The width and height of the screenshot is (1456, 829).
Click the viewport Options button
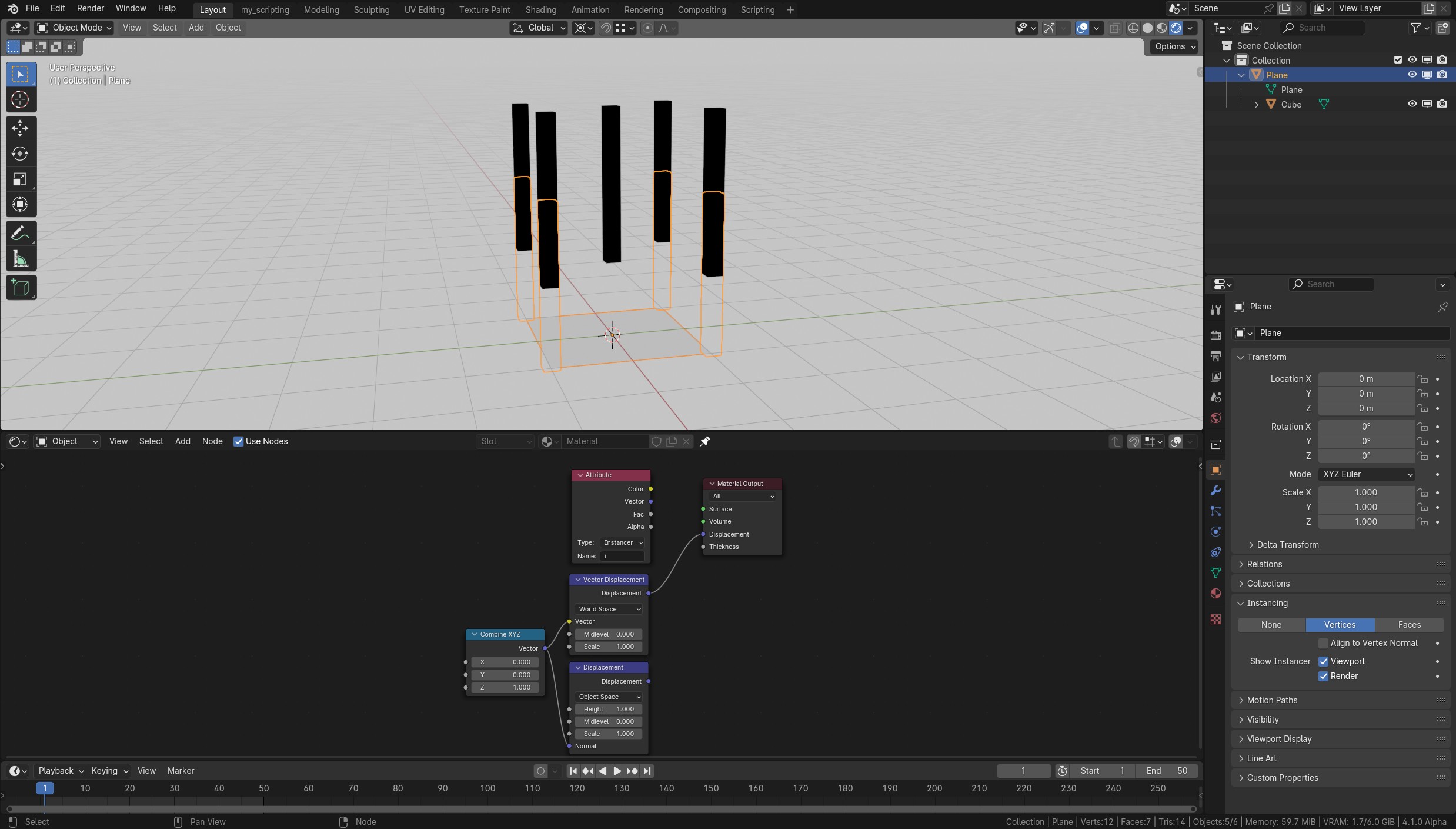click(1174, 46)
